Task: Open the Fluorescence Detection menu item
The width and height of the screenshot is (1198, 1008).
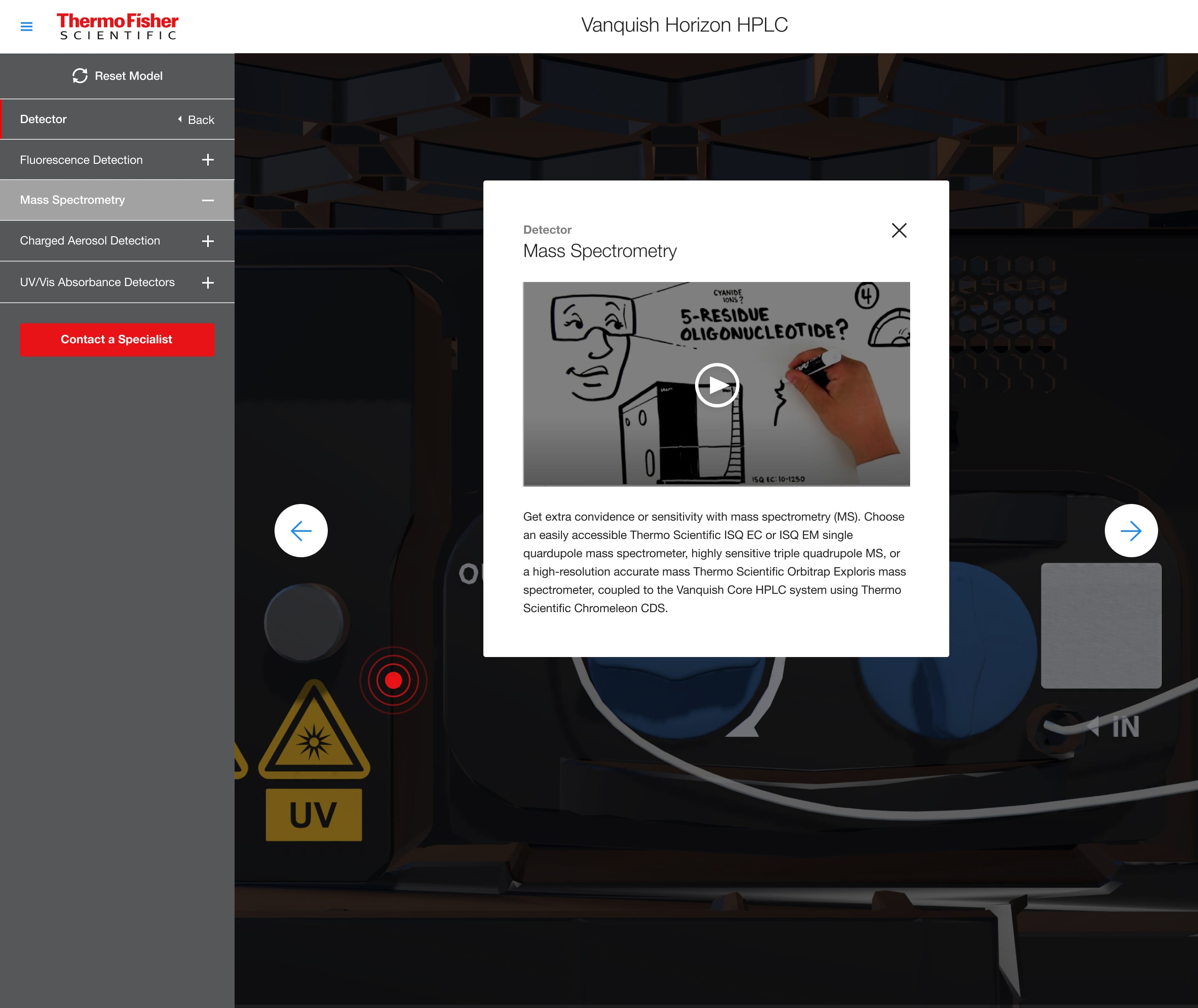Action: click(117, 160)
